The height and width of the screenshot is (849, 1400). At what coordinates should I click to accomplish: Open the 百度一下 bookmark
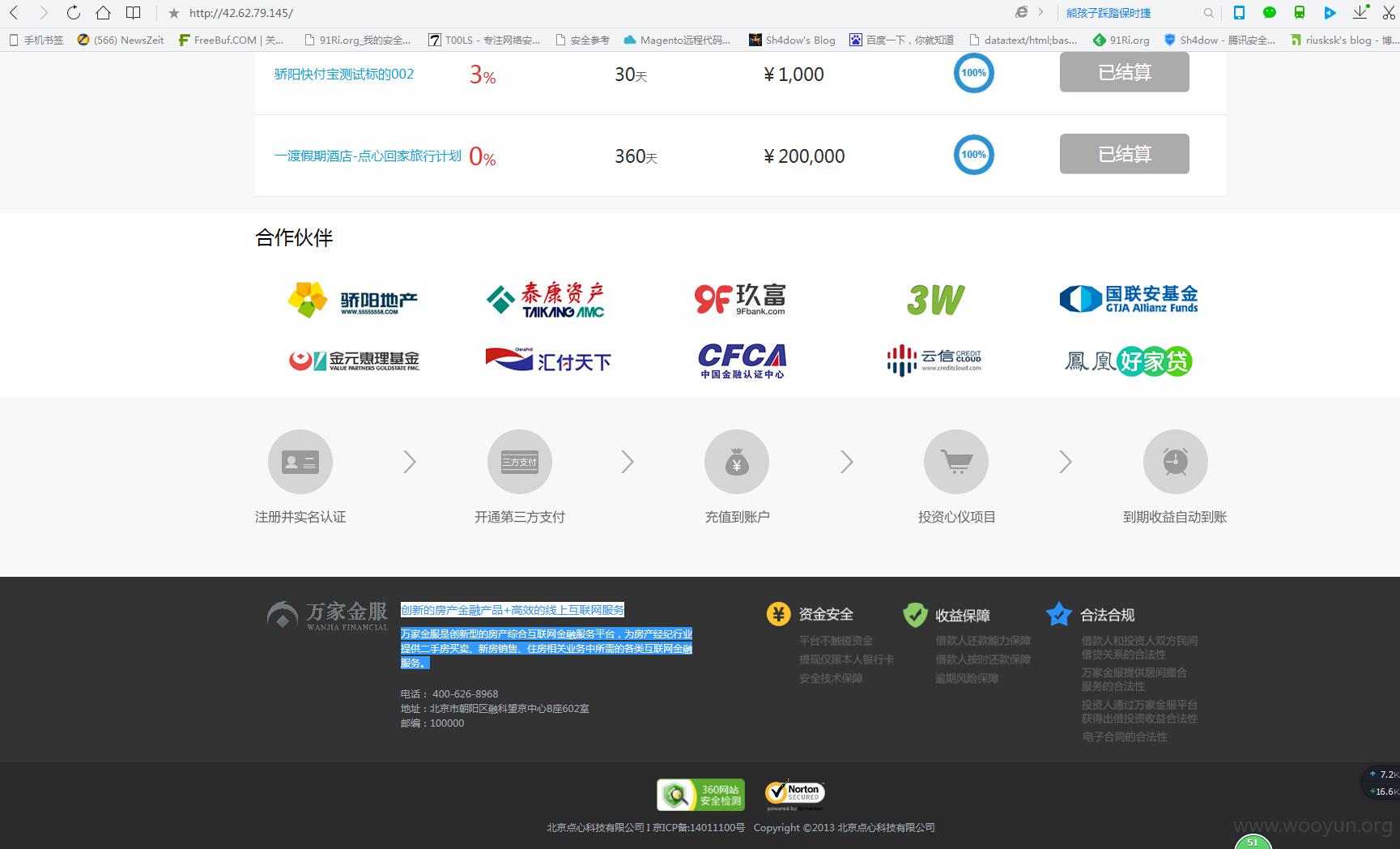click(x=901, y=40)
